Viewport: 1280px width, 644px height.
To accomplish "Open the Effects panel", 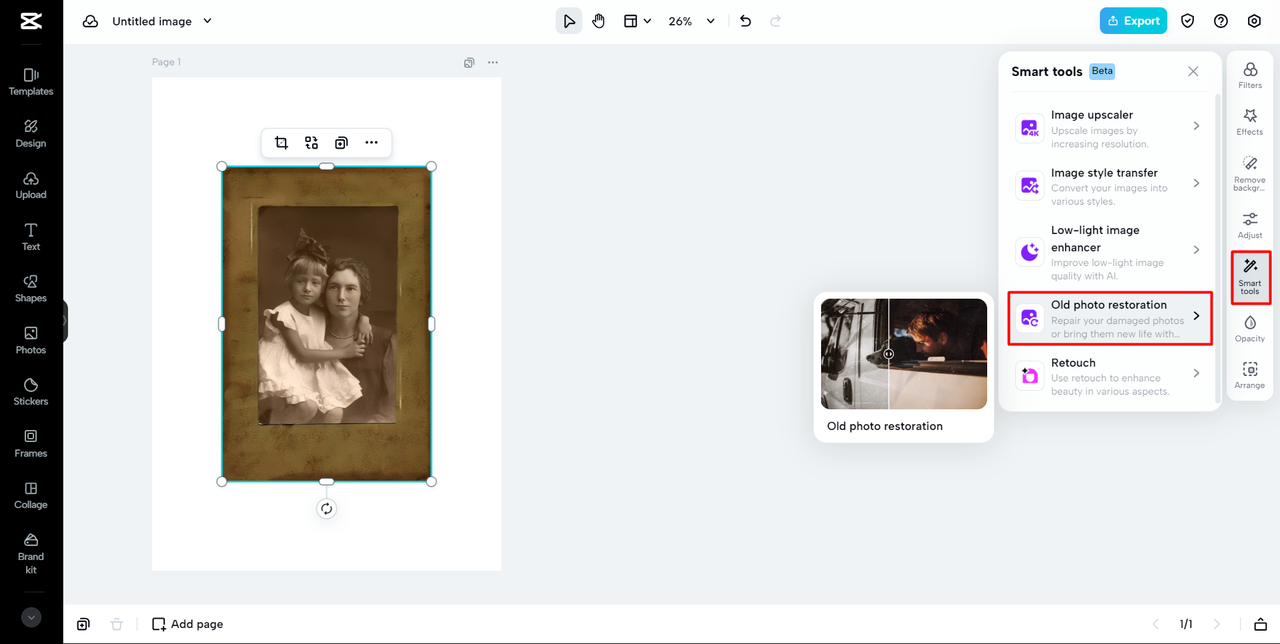I will tap(1250, 122).
